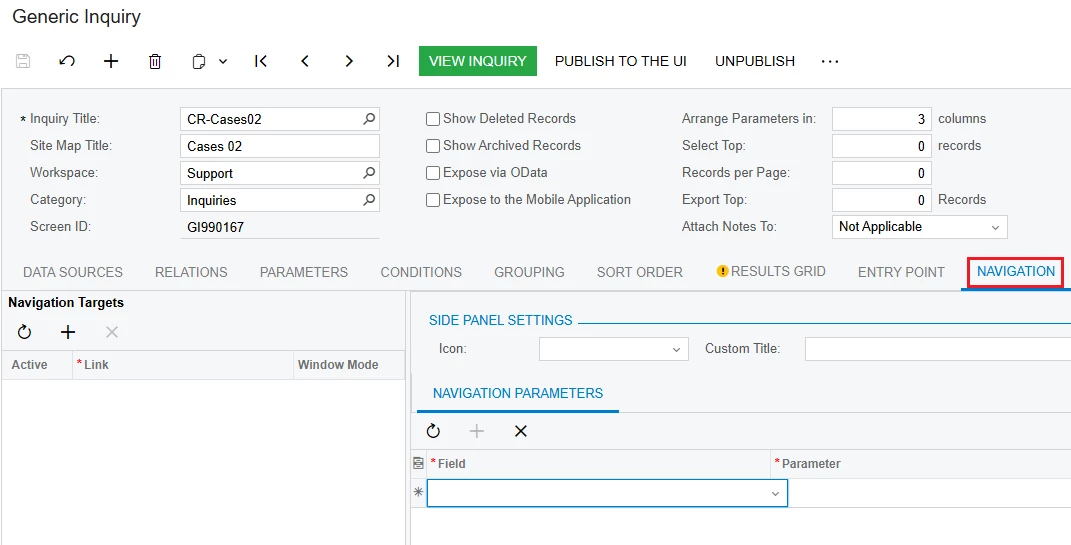Open Workspace lookup magnifier
Image resolution: width=1071 pixels, height=545 pixels.
pos(369,173)
